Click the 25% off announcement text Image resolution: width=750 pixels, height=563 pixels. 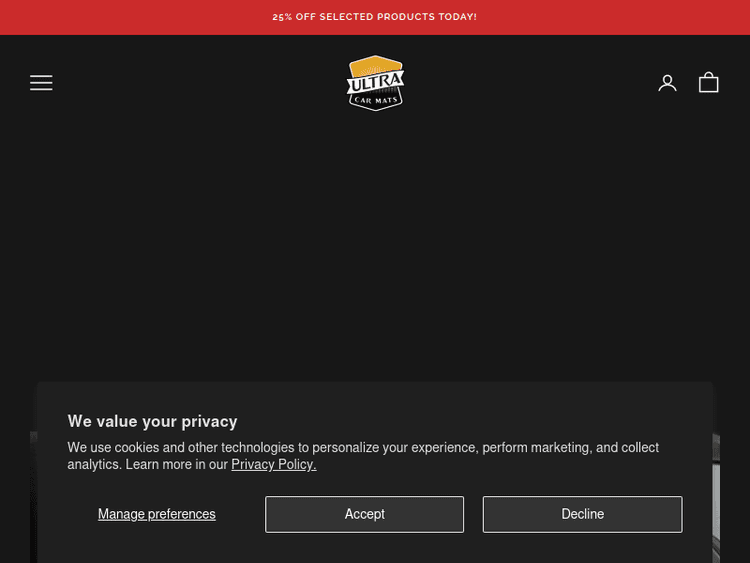(374, 17)
